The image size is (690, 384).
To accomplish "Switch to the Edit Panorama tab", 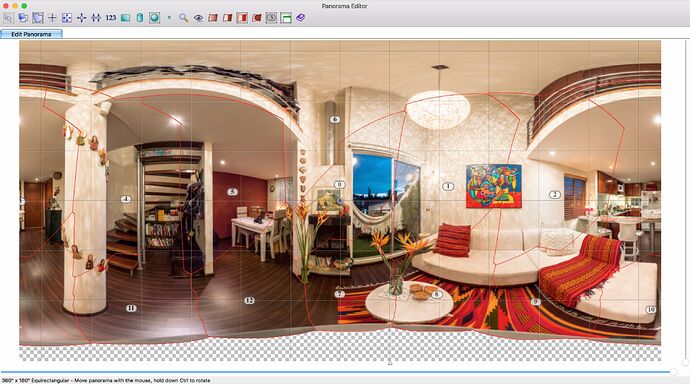I will (31, 34).
